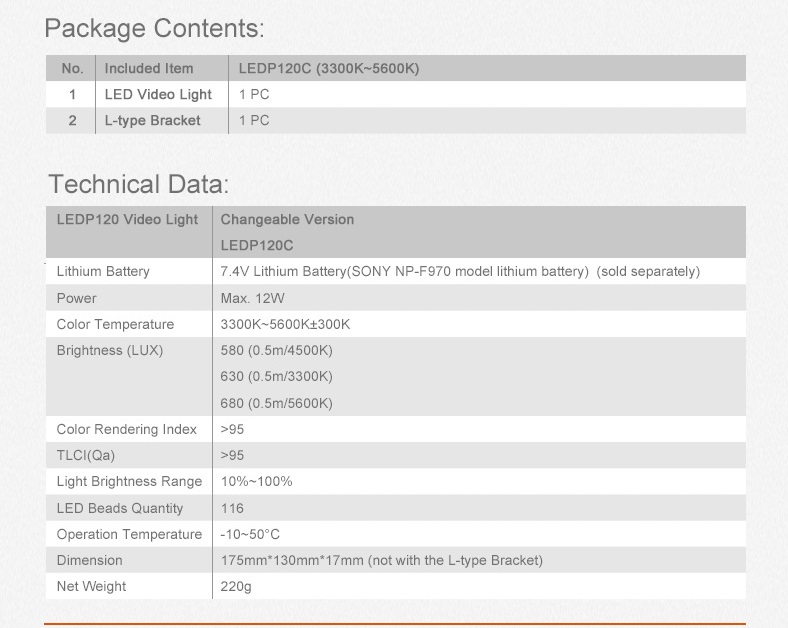Click the Package Contents heading
The width and height of the screenshot is (788, 628).
(154, 29)
